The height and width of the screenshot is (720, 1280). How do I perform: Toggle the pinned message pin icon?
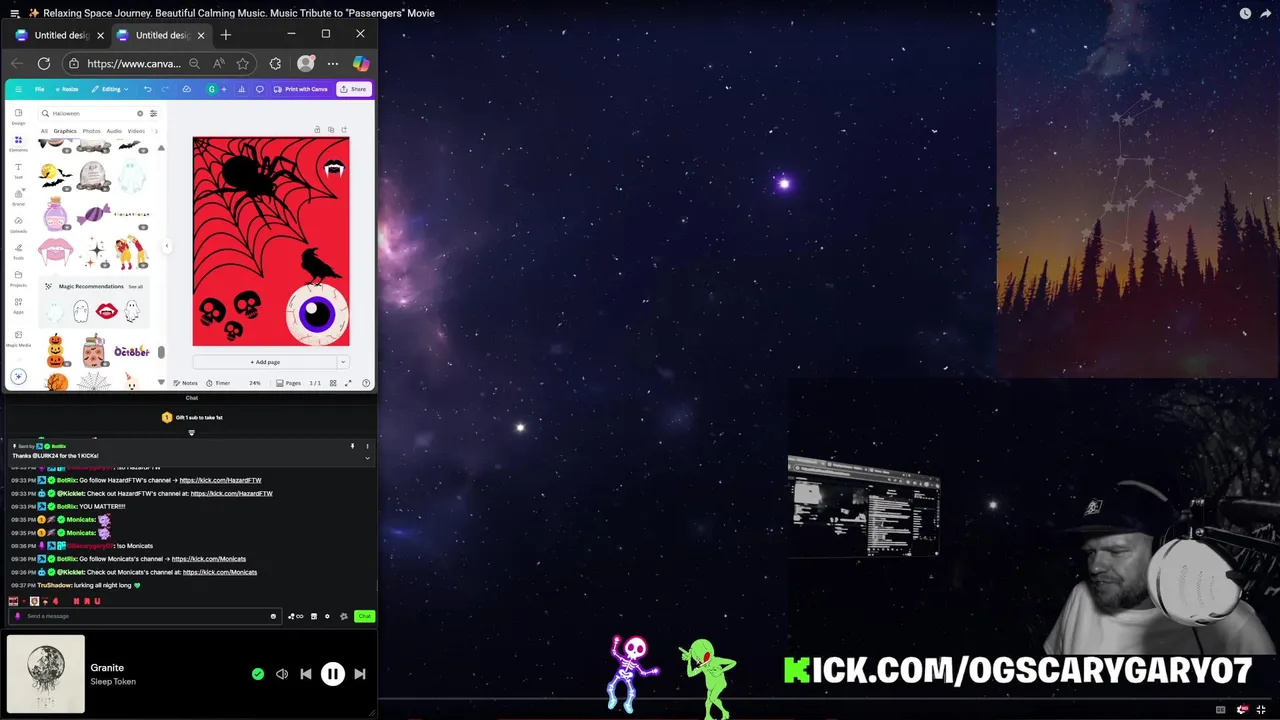tap(352, 446)
